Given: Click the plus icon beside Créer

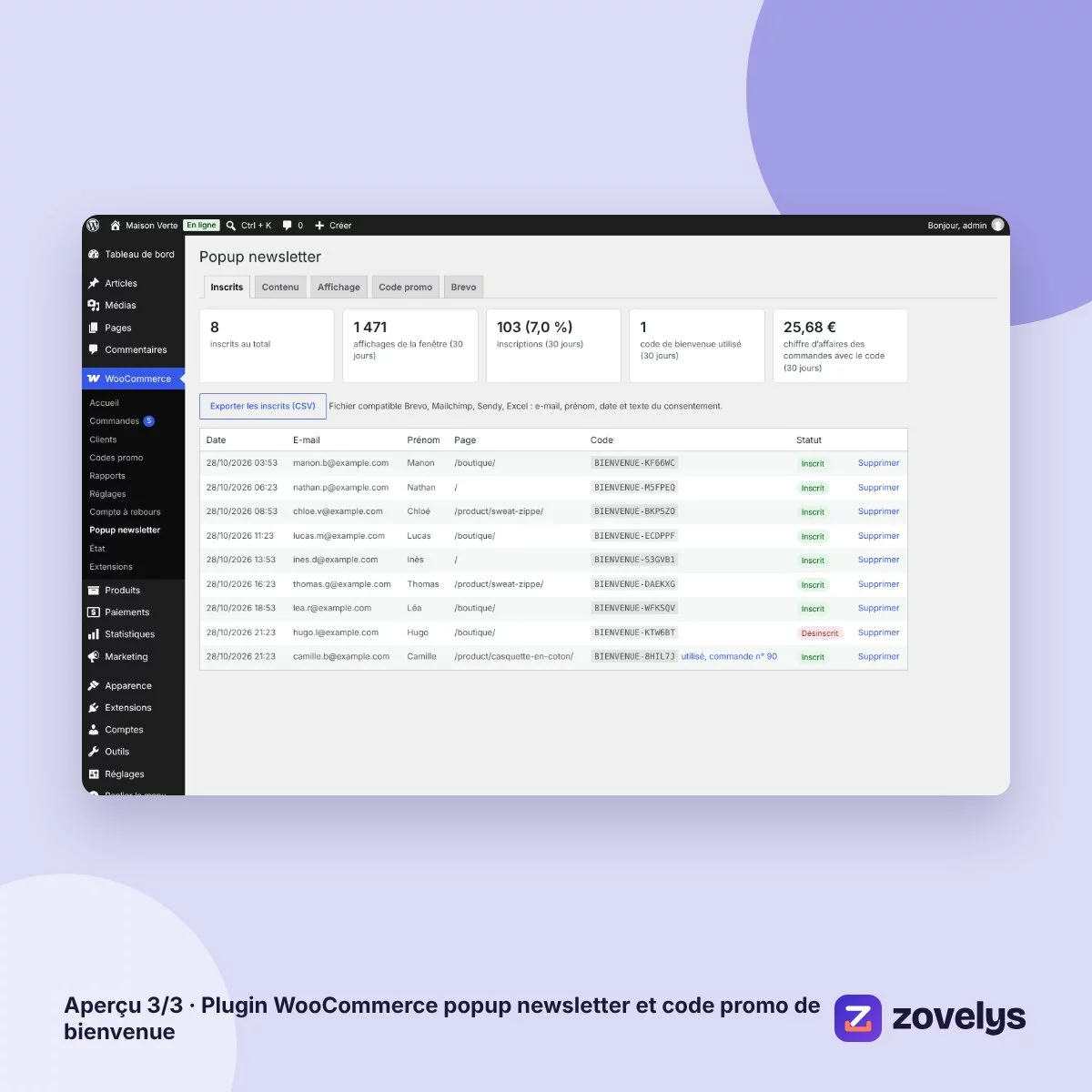Looking at the screenshot, I should (x=319, y=225).
